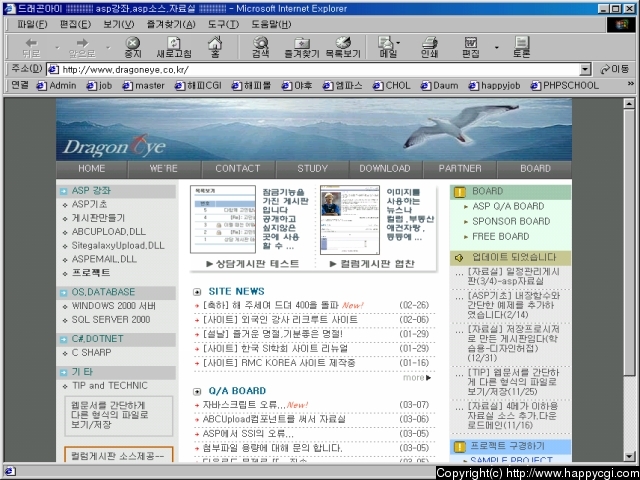Open the 컬럼게시판 협찬 thumbnail image

point(350,220)
